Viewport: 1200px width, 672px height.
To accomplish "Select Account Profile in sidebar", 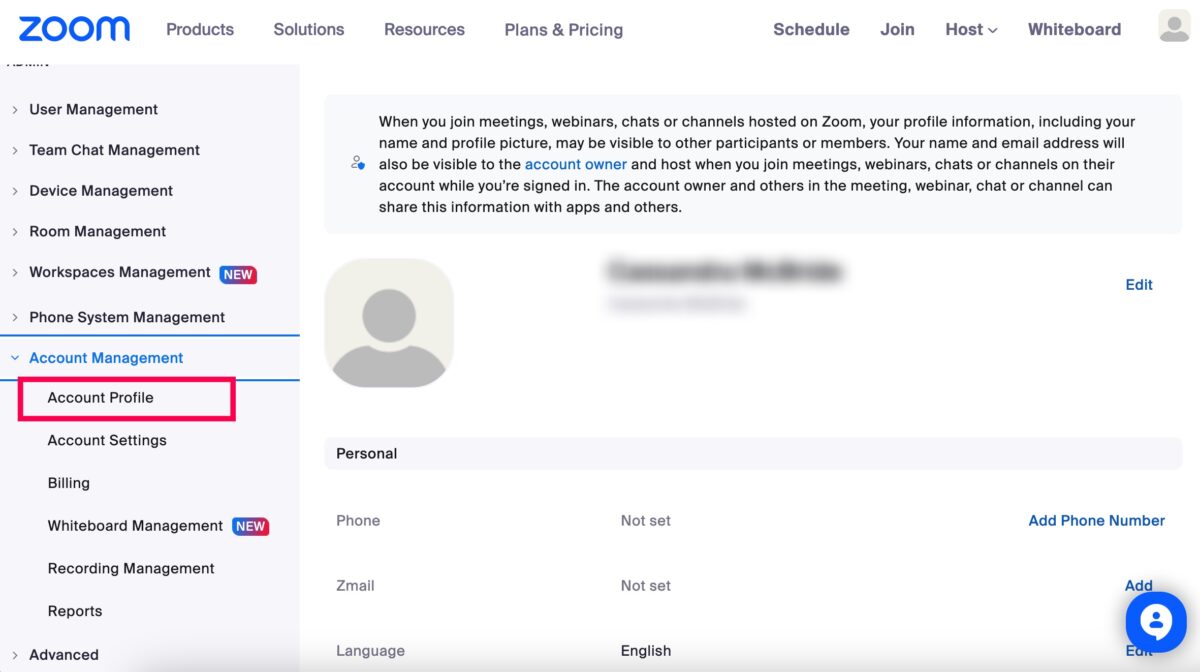I will (101, 398).
